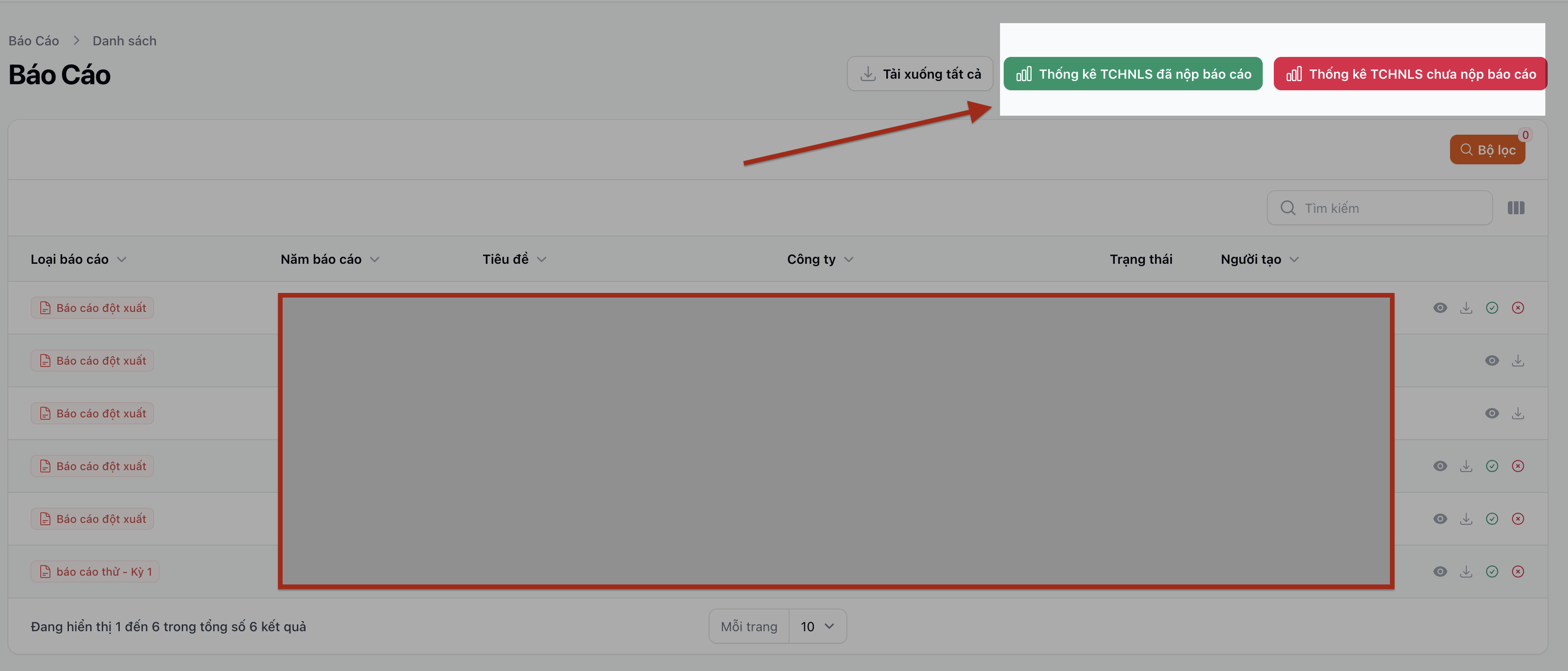Open Bộ lọc filter button
The width and height of the screenshot is (1568, 671).
(x=1487, y=150)
